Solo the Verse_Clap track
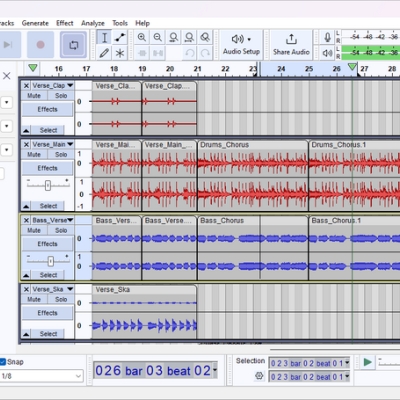This screenshot has width=400, height=400. pyautogui.click(x=61, y=96)
